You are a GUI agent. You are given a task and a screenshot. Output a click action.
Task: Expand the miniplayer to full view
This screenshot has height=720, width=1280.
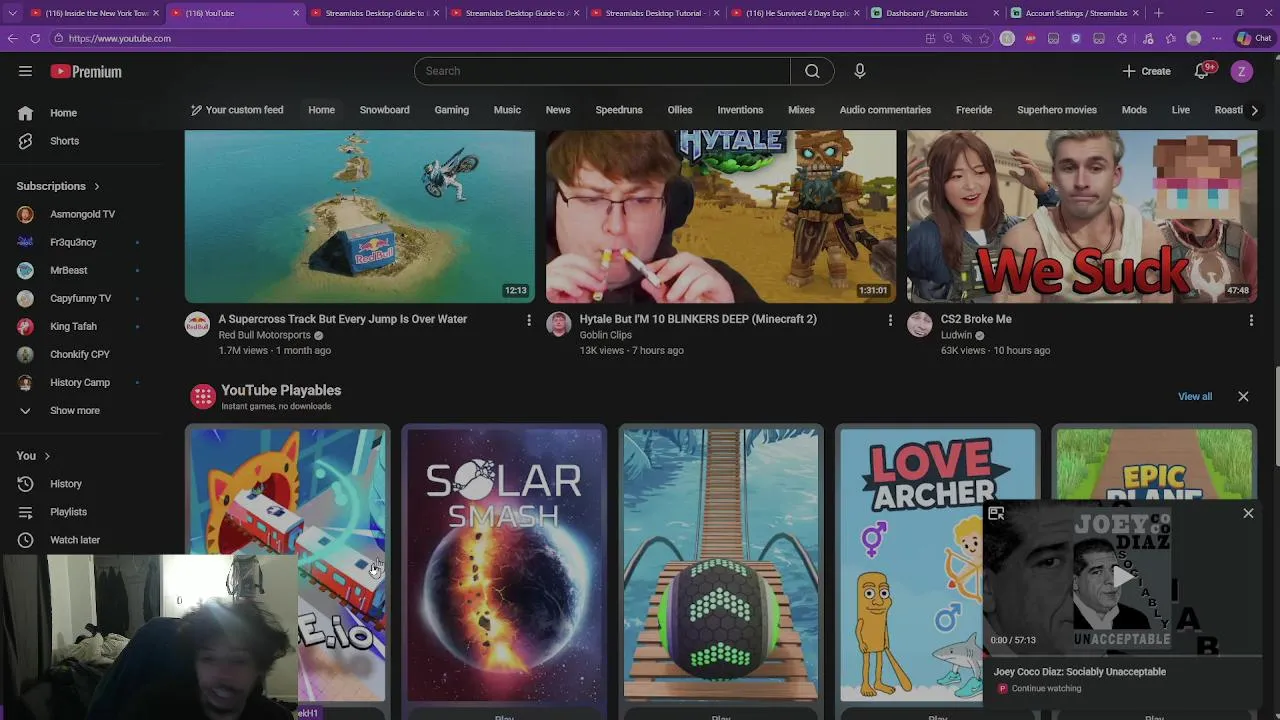[996, 514]
